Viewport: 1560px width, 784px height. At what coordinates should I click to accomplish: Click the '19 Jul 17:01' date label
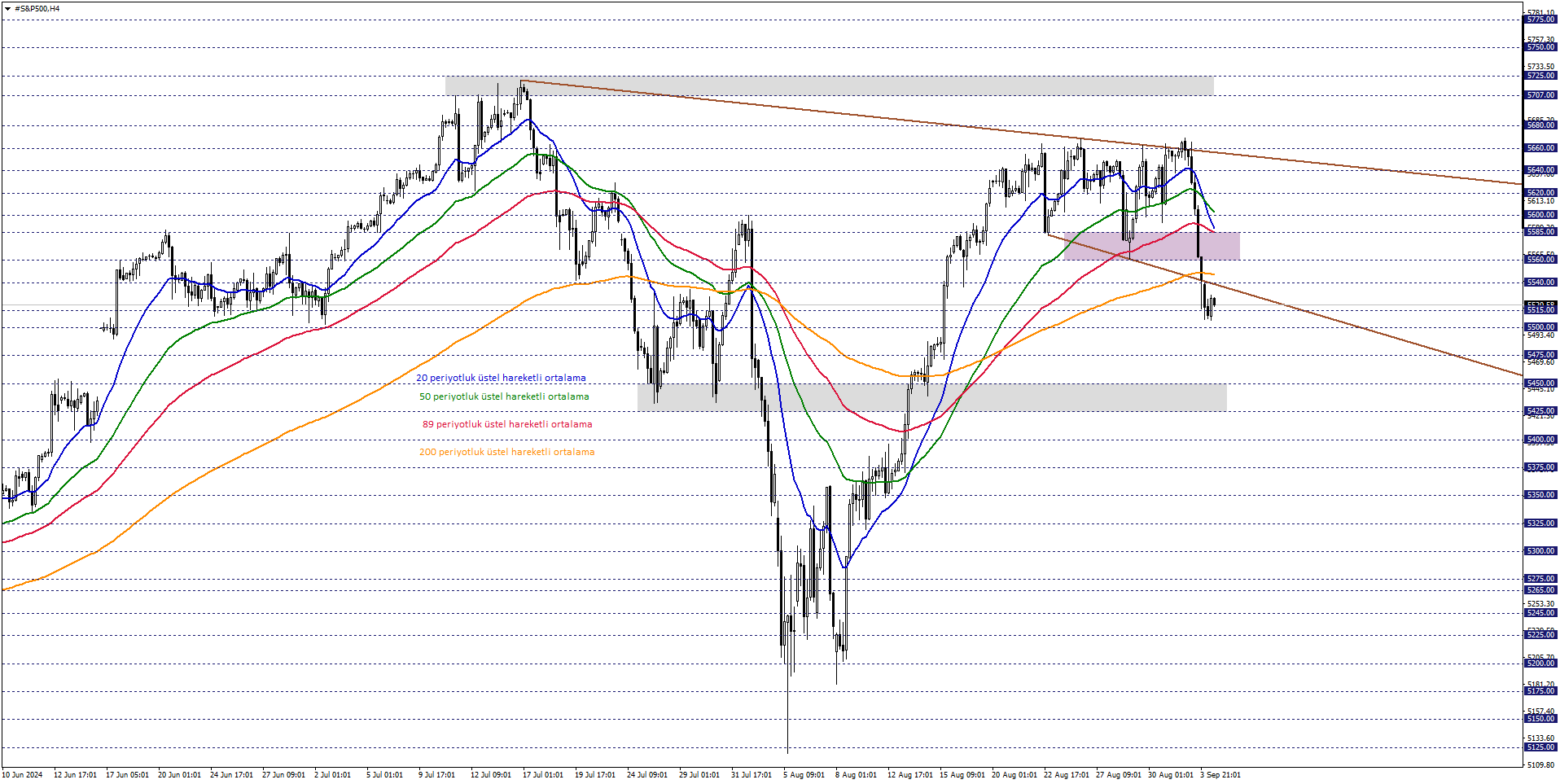coord(595,775)
